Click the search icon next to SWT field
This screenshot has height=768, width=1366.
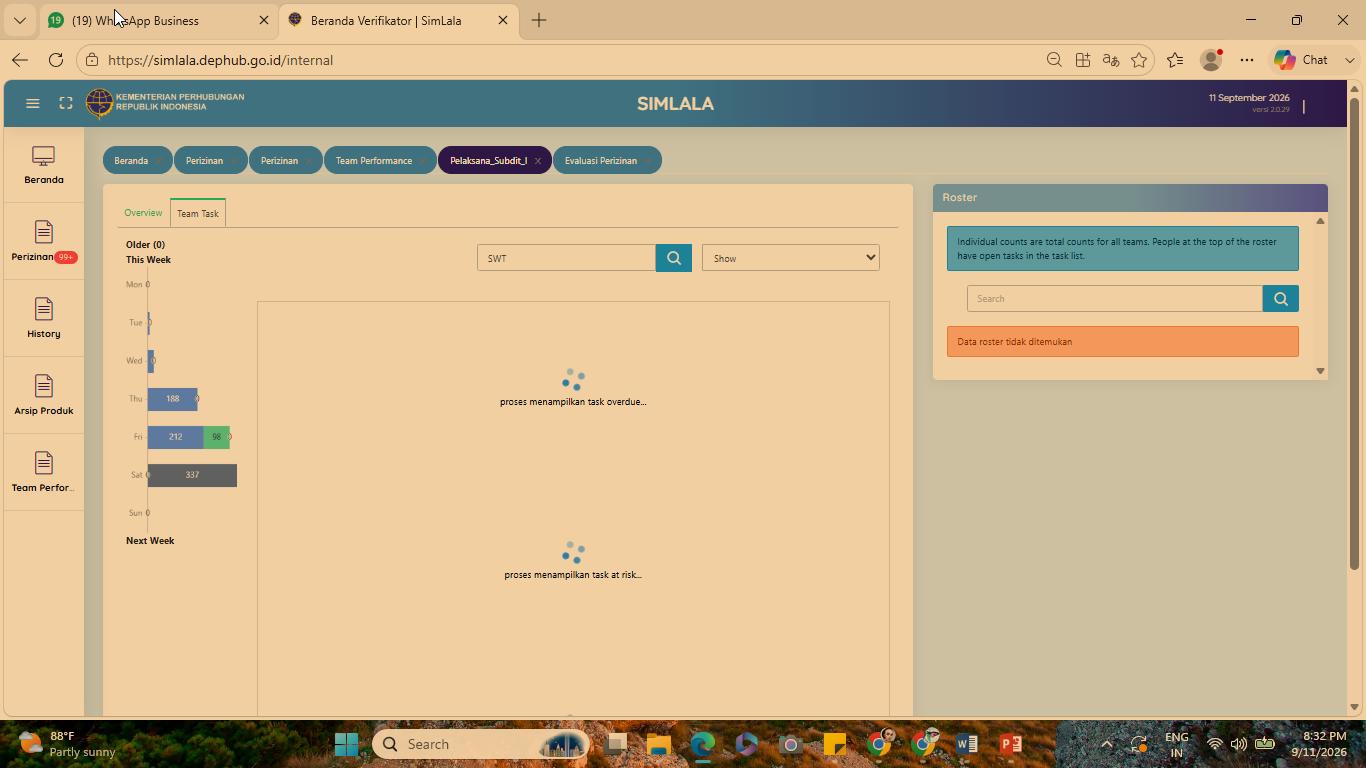[674, 258]
